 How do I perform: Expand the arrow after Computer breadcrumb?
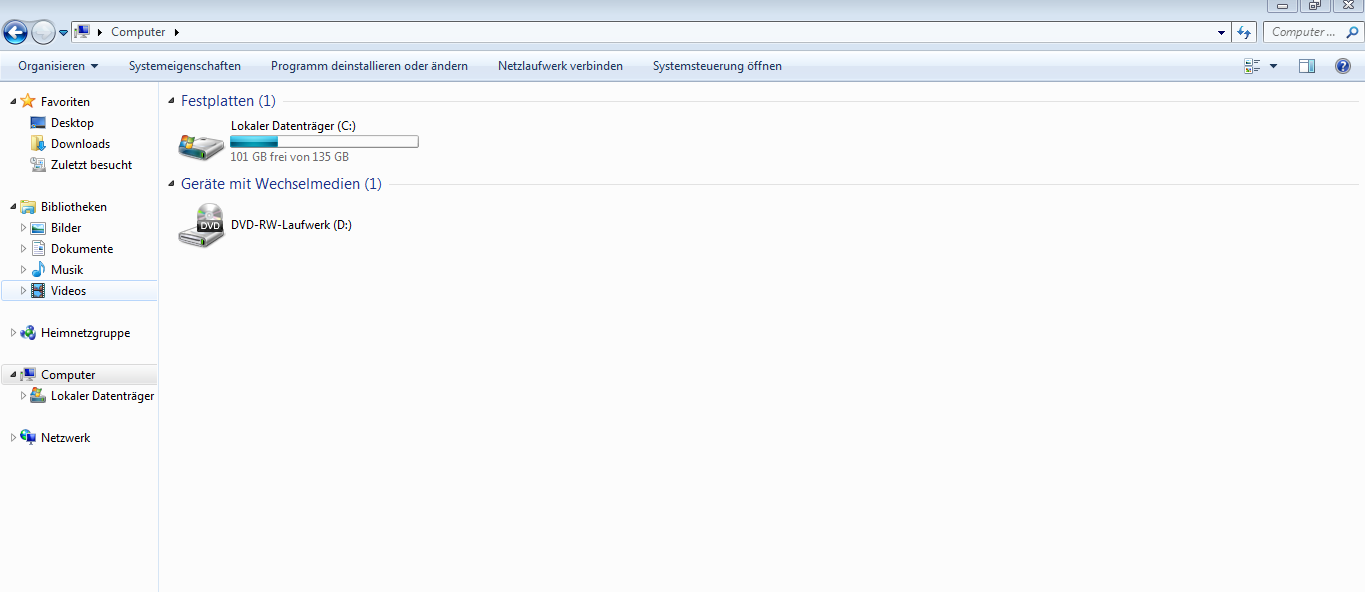[177, 32]
